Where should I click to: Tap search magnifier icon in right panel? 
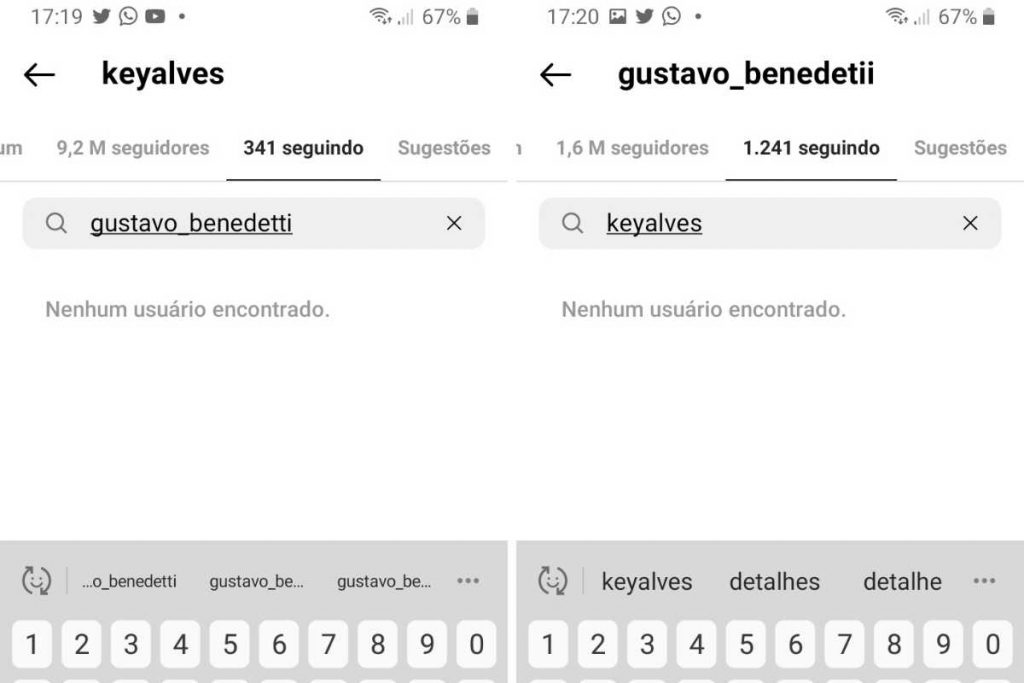click(572, 224)
